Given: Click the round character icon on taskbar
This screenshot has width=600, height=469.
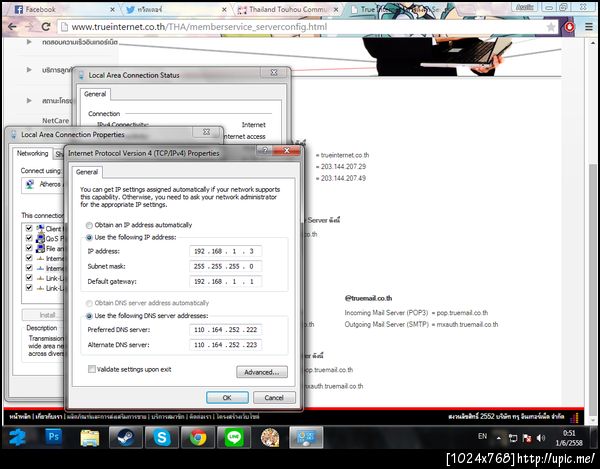Looking at the screenshot, I should click(x=270, y=437).
